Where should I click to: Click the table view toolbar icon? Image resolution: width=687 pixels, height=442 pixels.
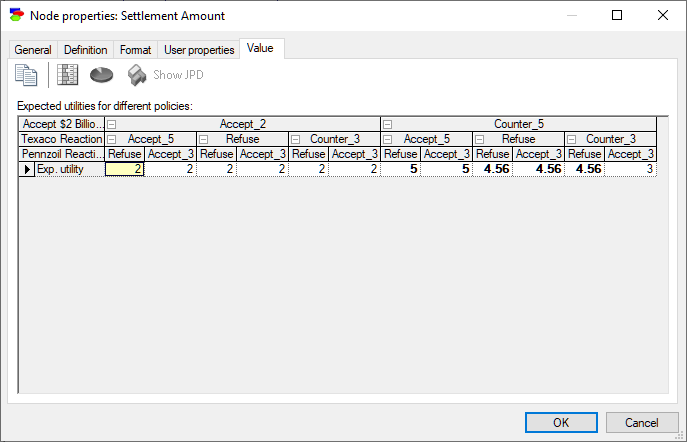point(67,75)
